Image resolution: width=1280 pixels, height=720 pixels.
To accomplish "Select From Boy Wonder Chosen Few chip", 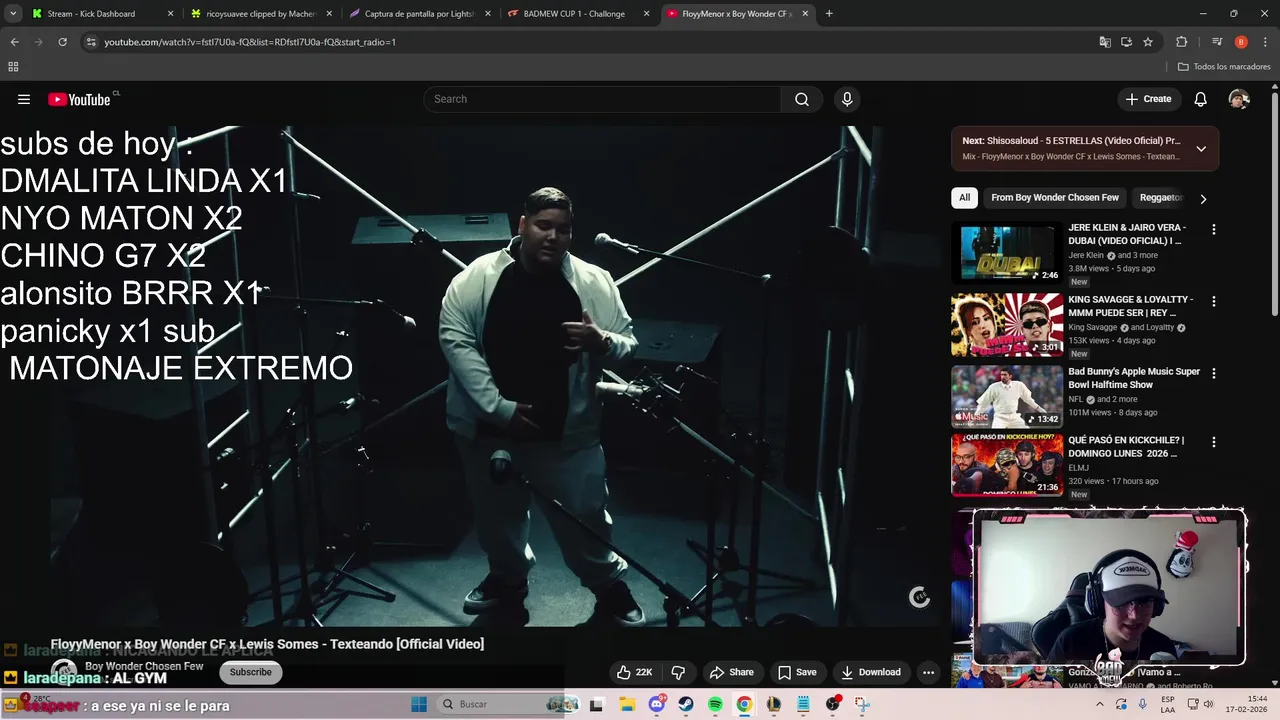I will pos(1055,198).
